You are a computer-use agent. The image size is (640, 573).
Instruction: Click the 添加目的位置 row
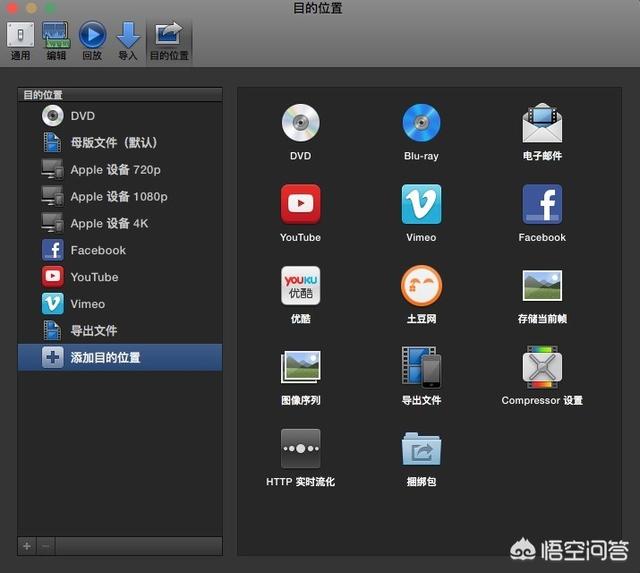[x=120, y=358]
